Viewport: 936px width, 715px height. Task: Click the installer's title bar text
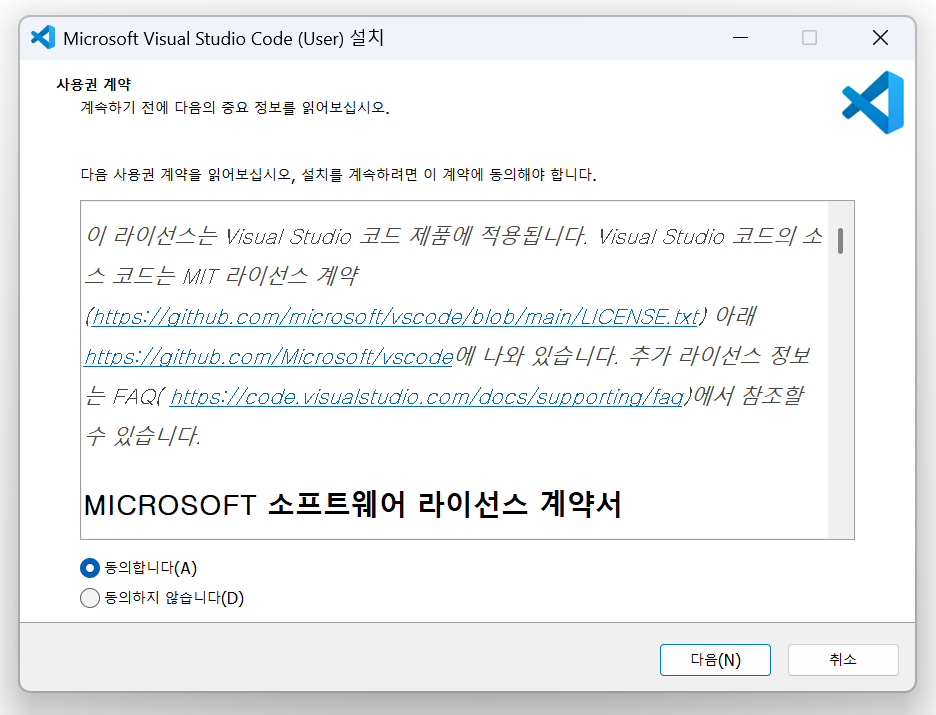click(x=223, y=38)
